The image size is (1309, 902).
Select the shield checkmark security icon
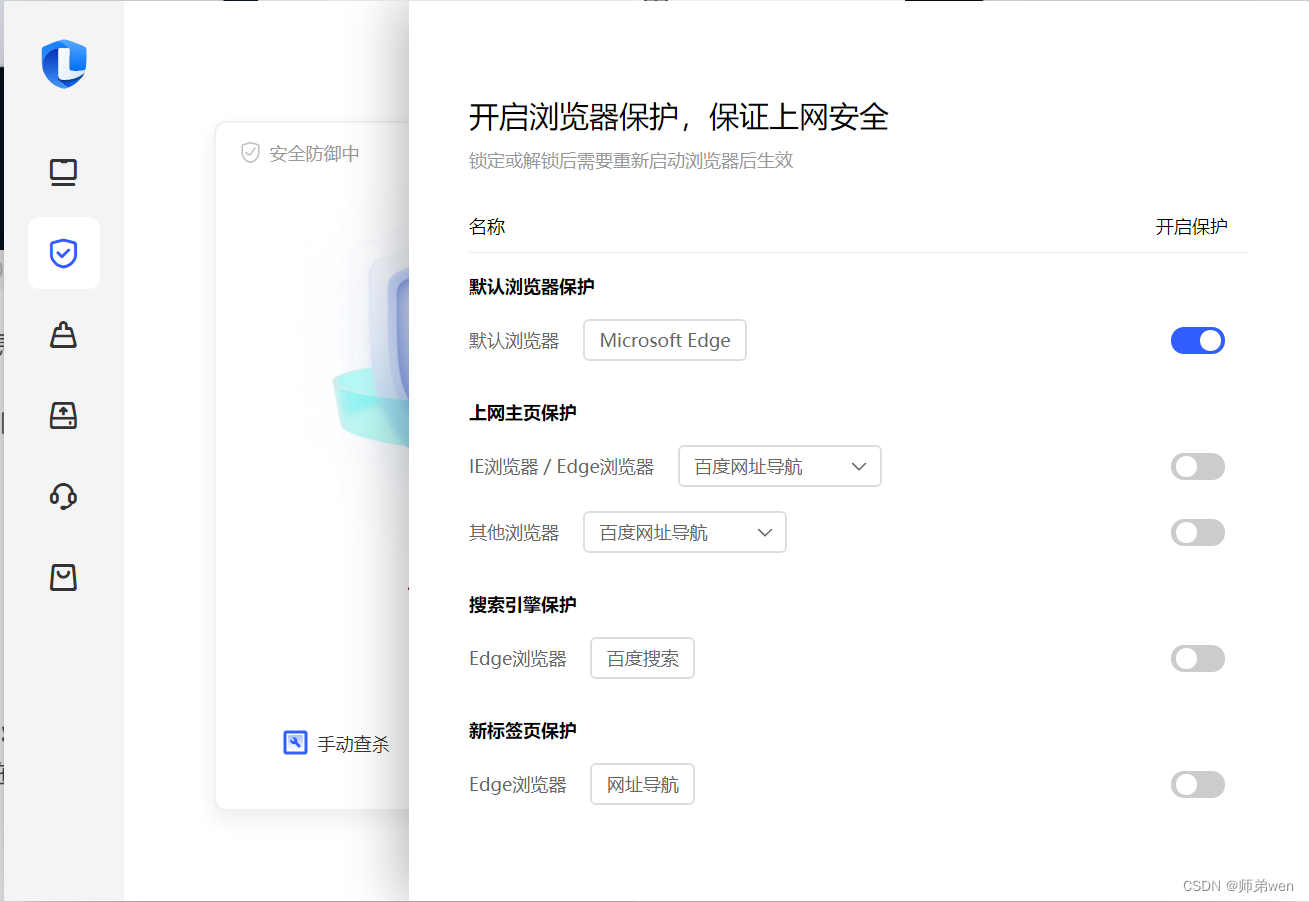[64, 253]
